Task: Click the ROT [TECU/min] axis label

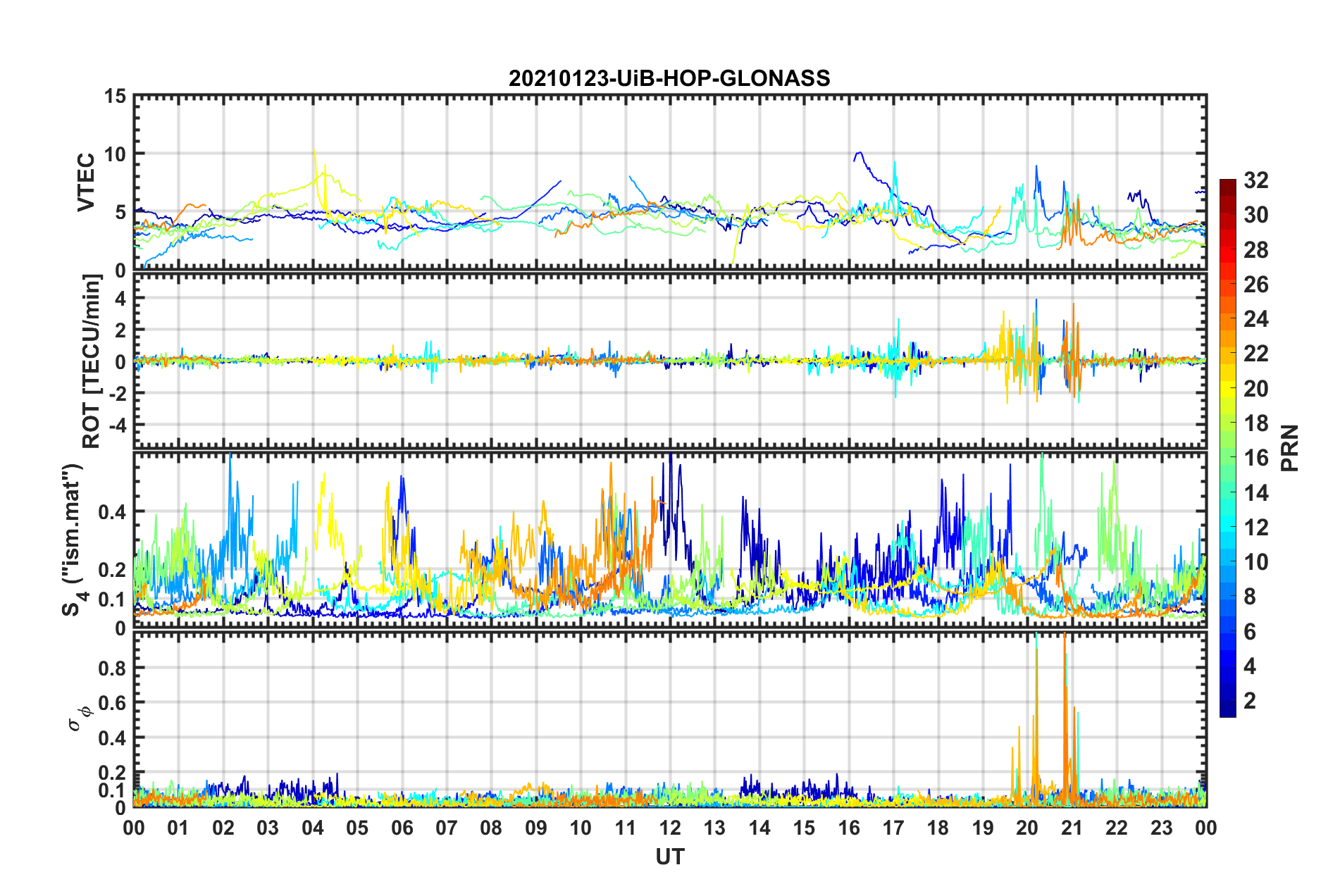Action: click(92, 361)
